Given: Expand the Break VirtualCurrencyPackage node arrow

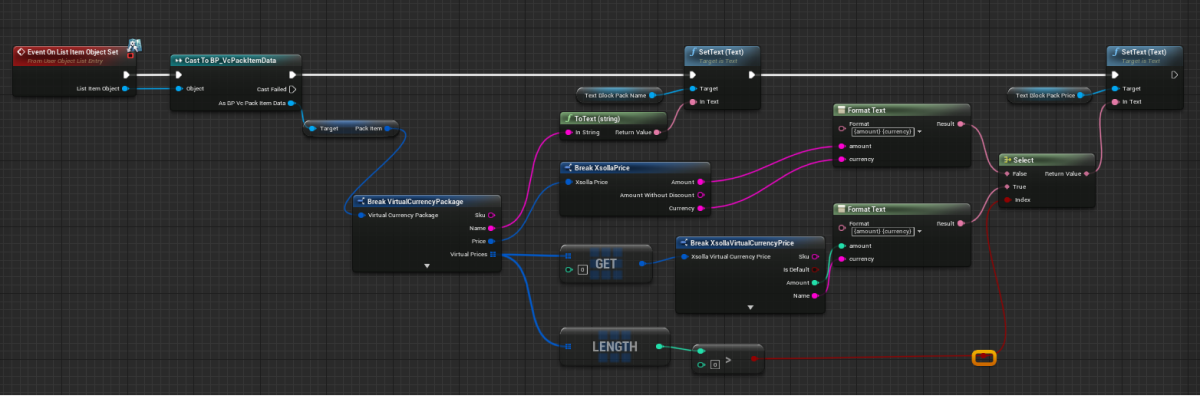Looking at the screenshot, I should [427, 266].
